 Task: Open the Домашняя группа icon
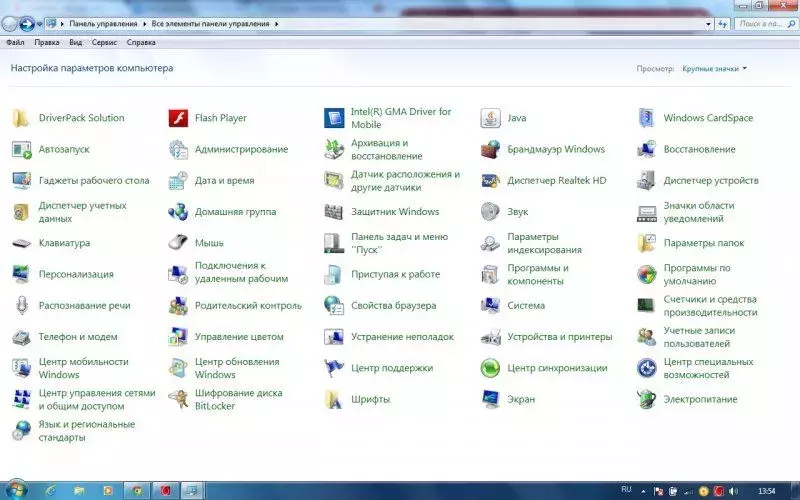click(x=178, y=212)
